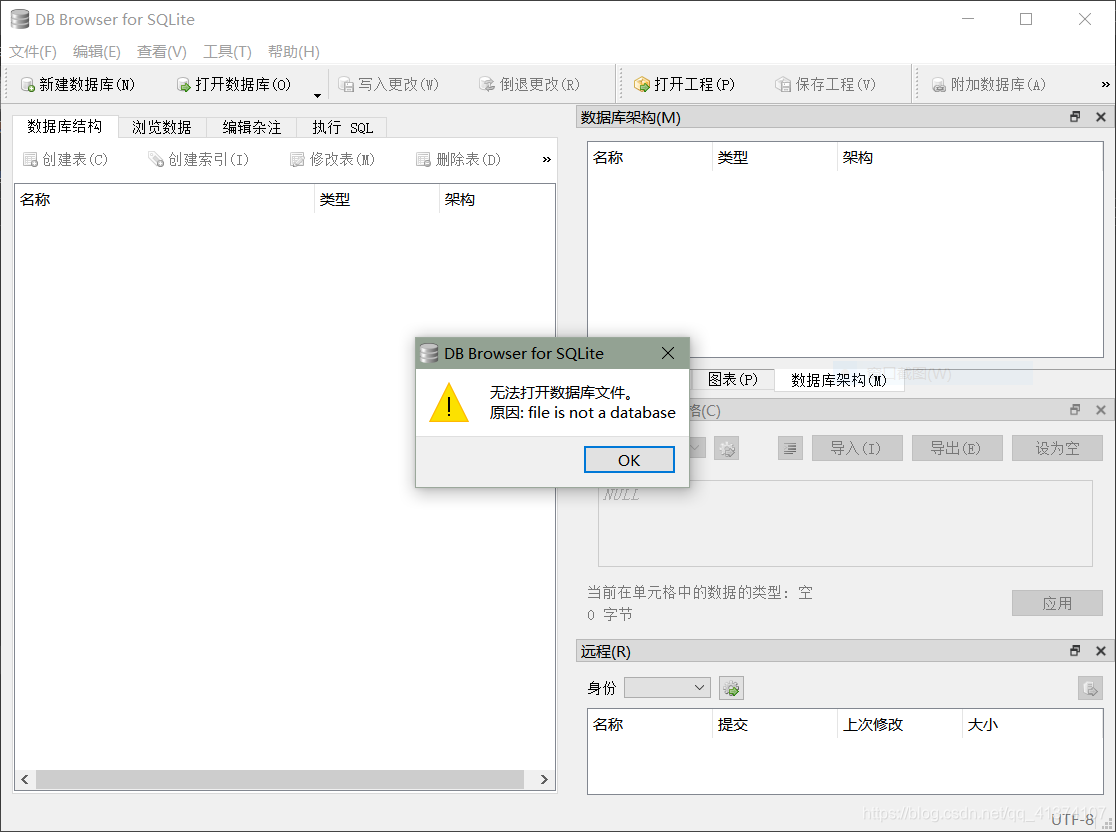Click the toolbar overflow chevron near 附加数据库
Image resolution: width=1116 pixels, height=832 pixels.
click(1104, 84)
